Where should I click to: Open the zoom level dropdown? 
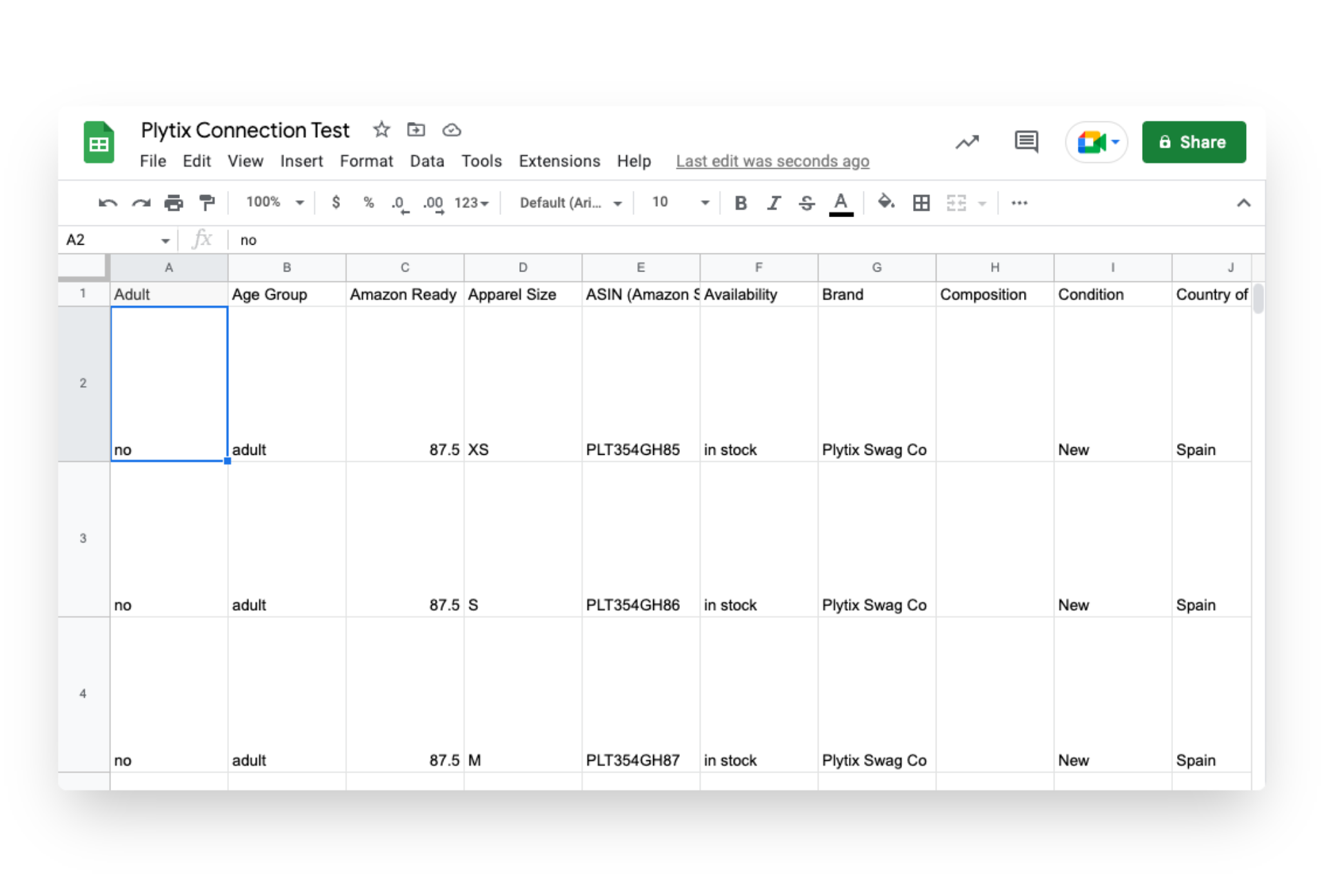[275, 202]
